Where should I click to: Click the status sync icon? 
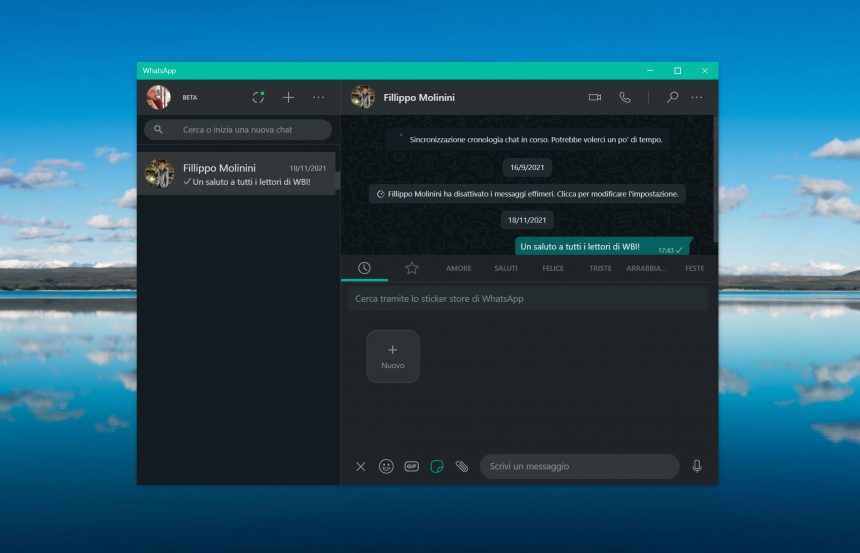point(258,98)
